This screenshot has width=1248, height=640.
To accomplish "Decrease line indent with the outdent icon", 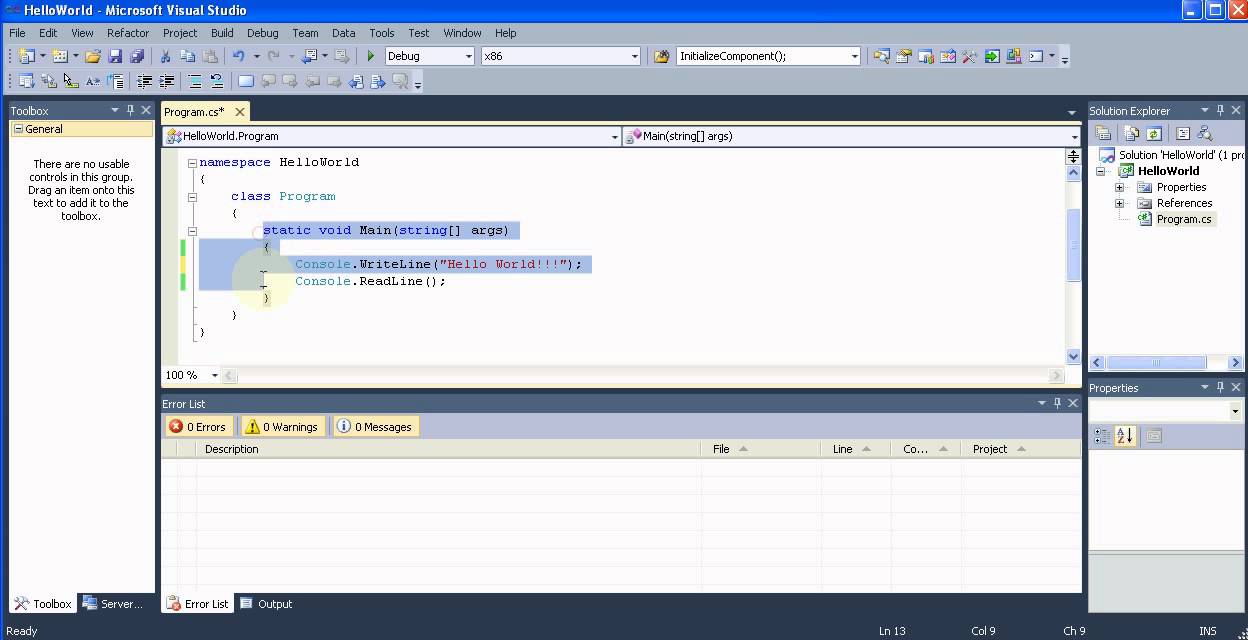I will 144,81.
